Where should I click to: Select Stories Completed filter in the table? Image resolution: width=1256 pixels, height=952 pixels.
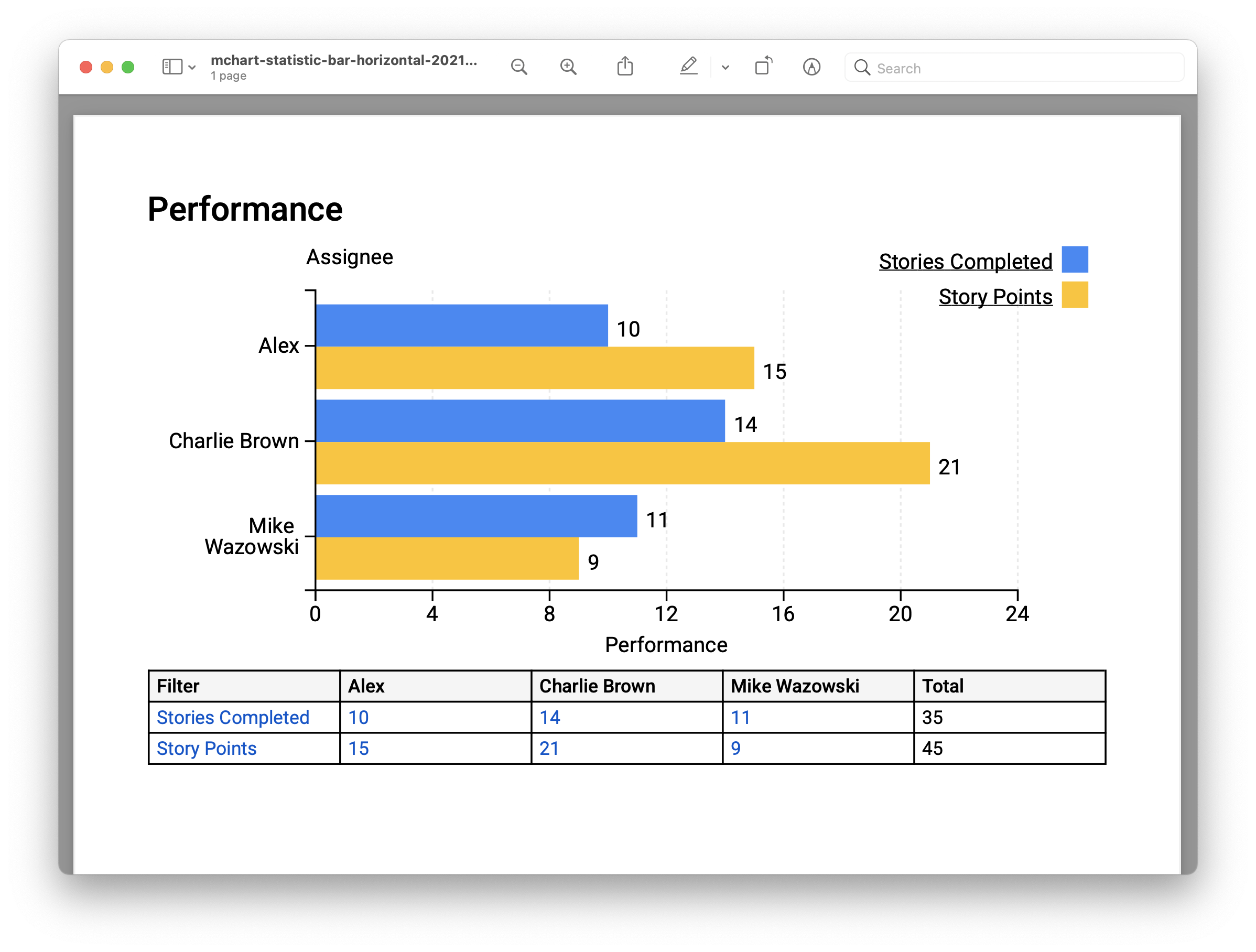click(232, 718)
